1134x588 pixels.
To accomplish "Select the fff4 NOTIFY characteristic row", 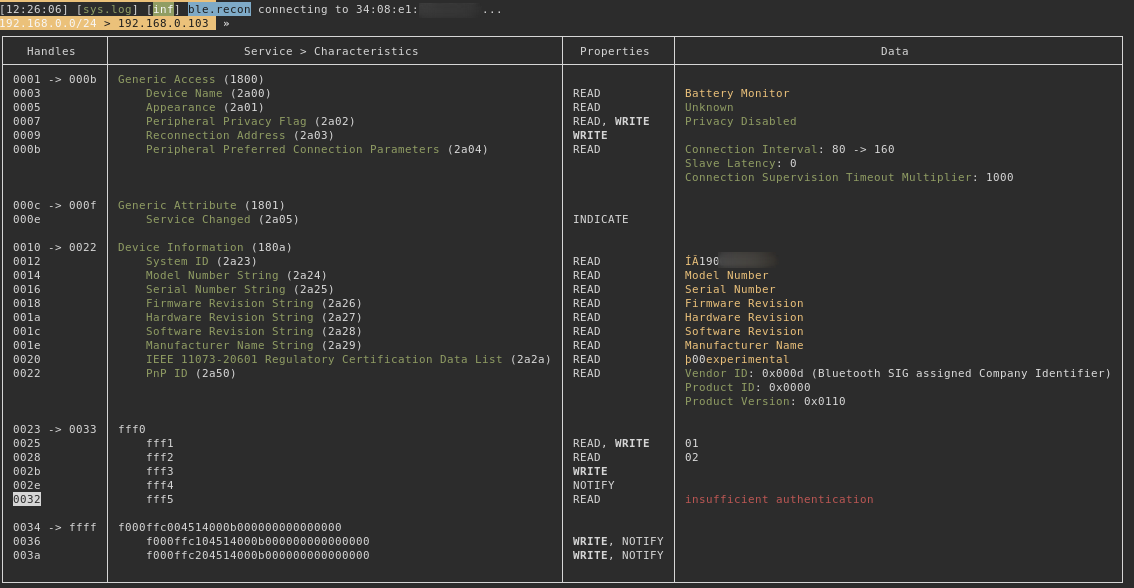I will (160, 485).
